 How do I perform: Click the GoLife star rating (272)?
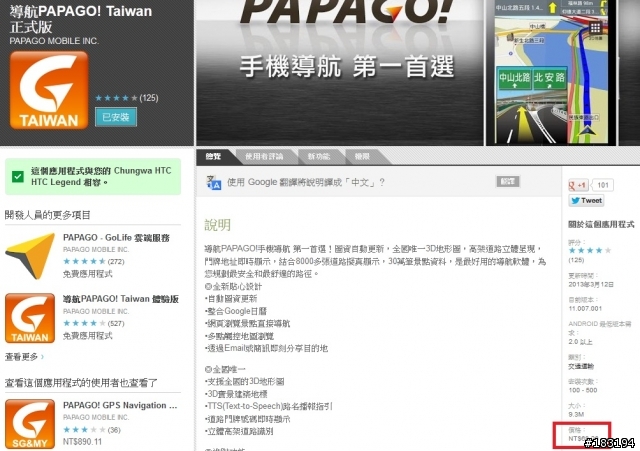point(93,261)
